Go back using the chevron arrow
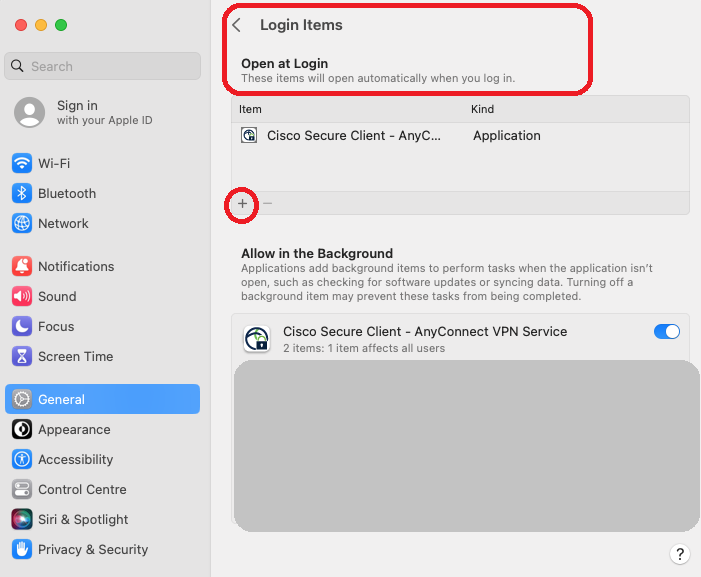 point(237,25)
